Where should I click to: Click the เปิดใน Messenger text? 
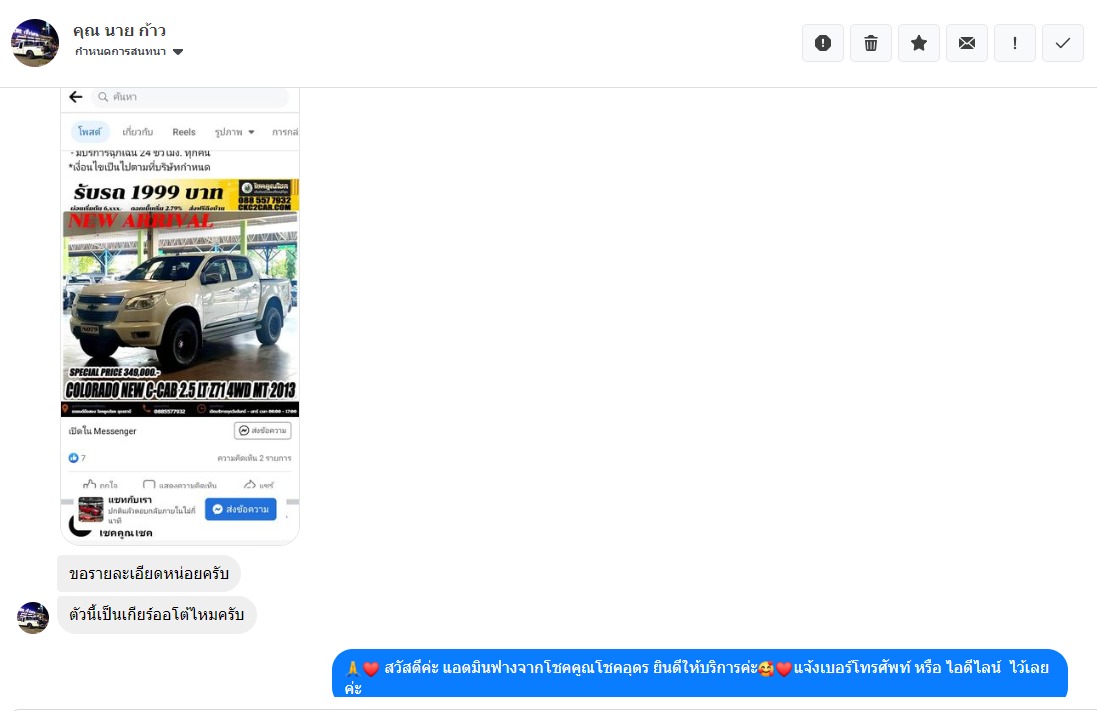pos(102,430)
